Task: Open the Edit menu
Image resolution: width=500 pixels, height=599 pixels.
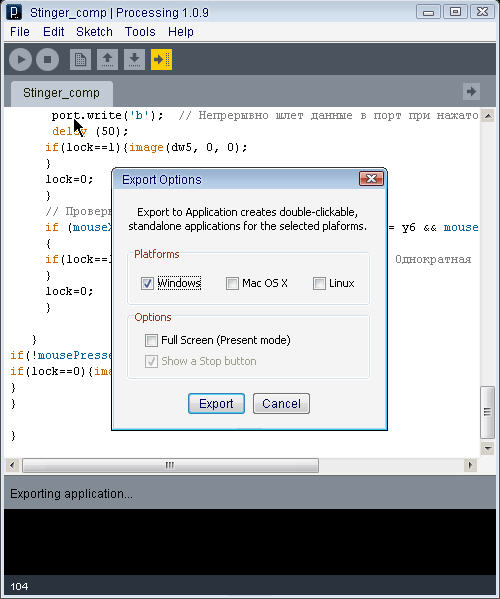Action: [53, 32]
